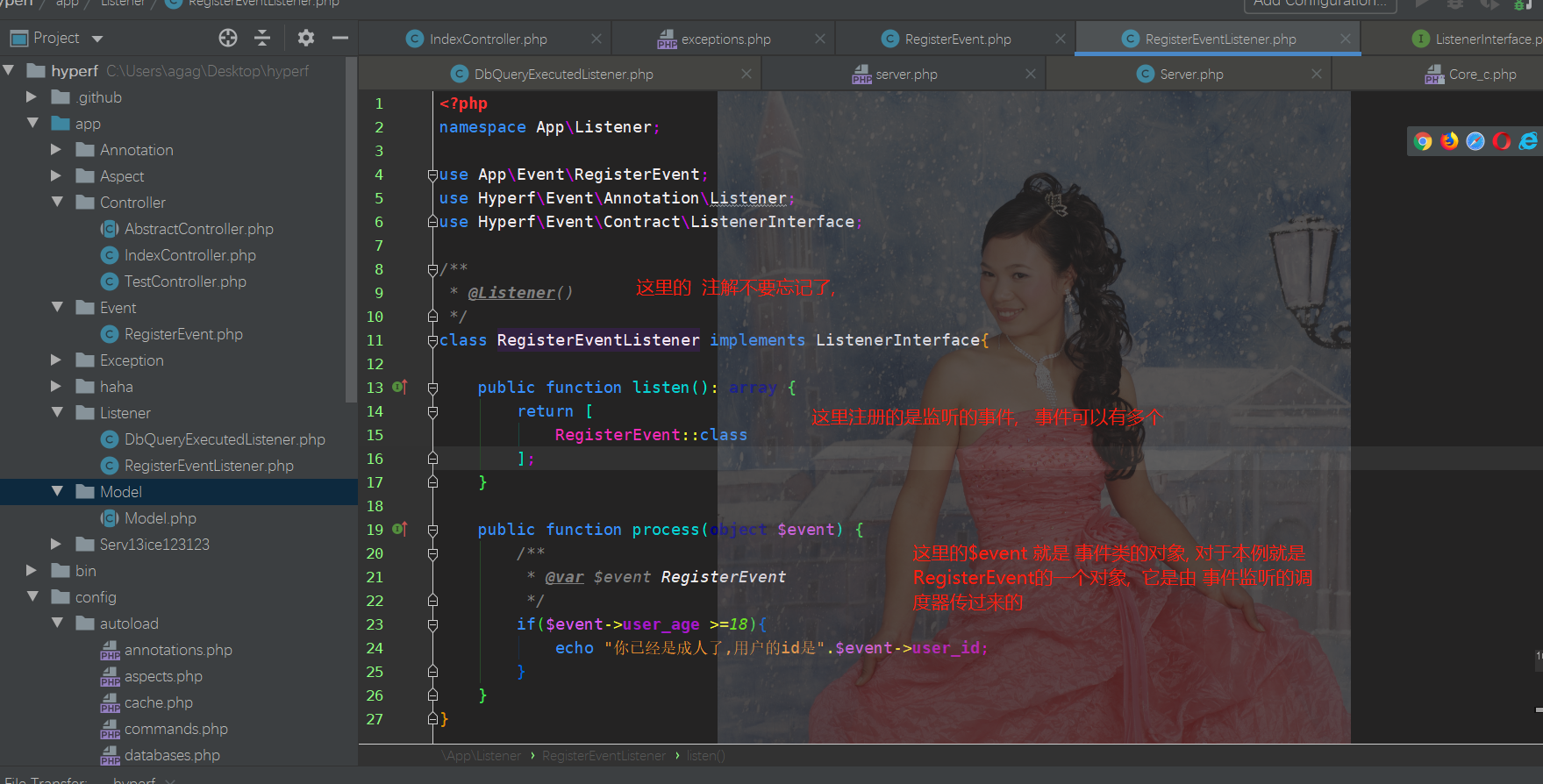Screen dimensions: 1543x784
Task: Open file in Chrome browser icon
Action: (1423, 141)
